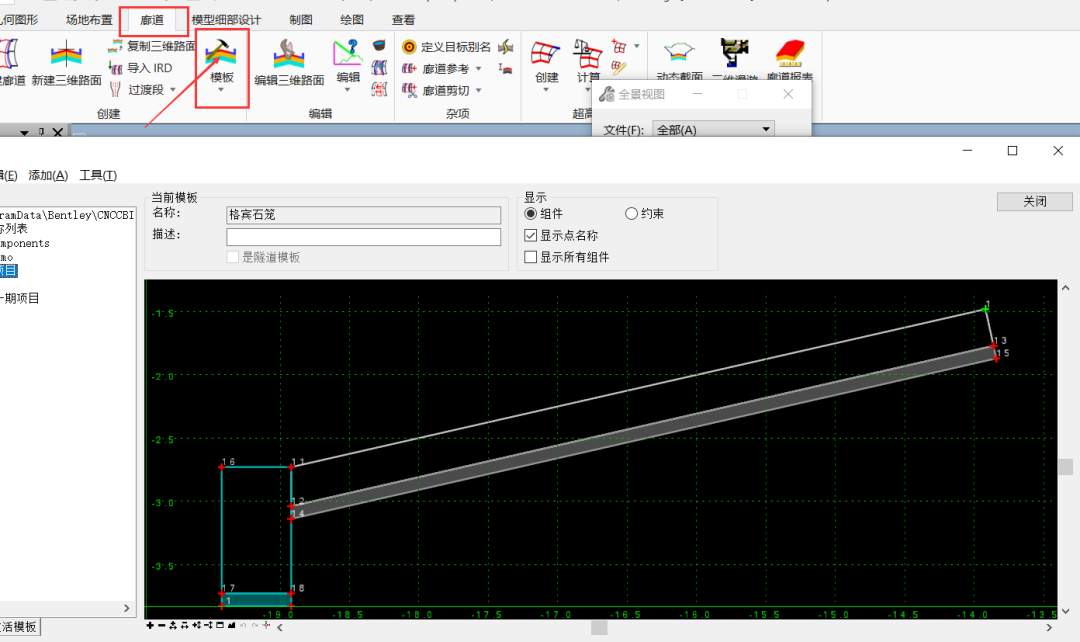1080x642 pixels.
Task: Uncheck the 显示点名称 checkbox
Action: (x=531, y=236)
